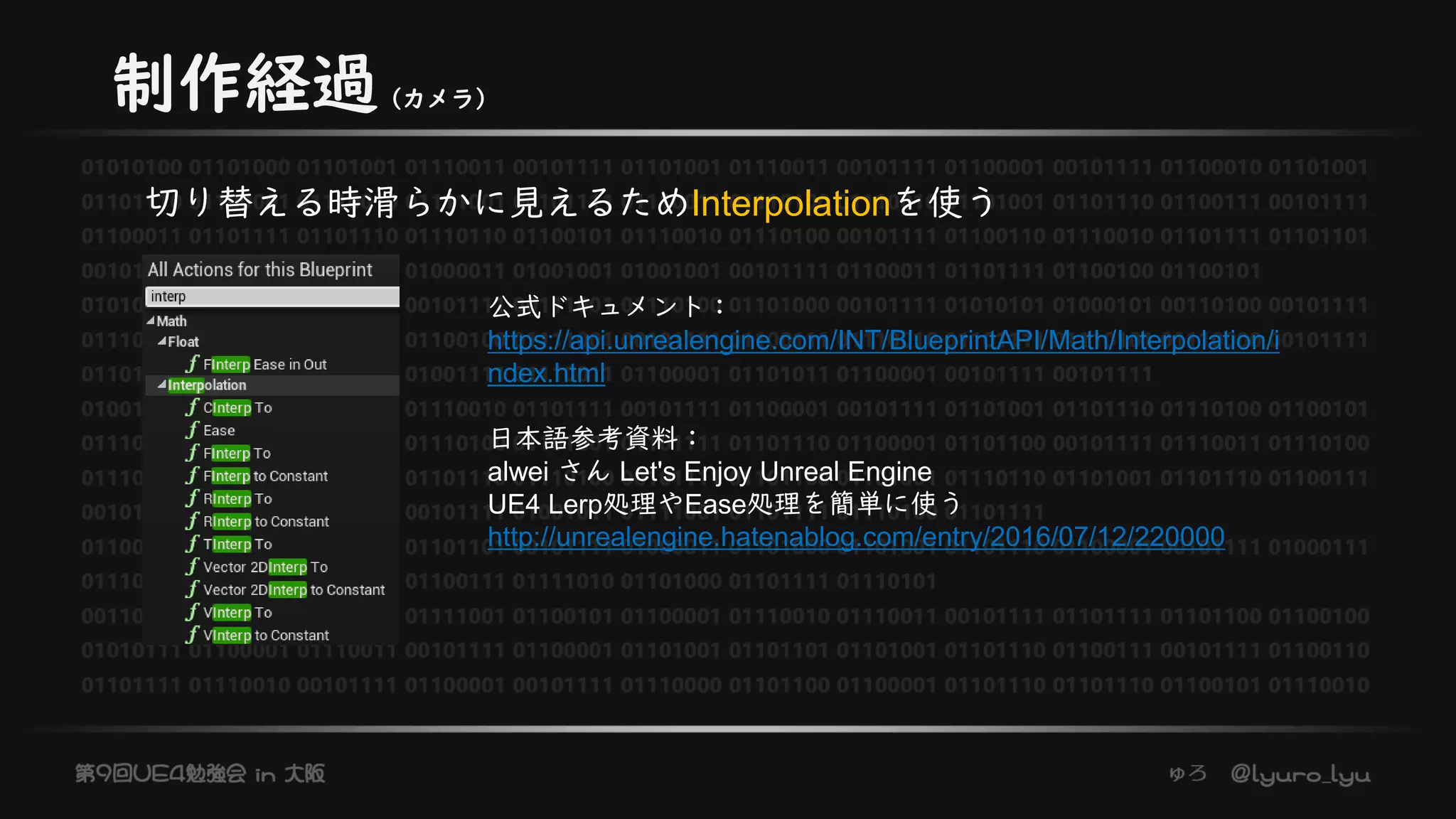Click the function icon beside VInterp to Constant
1456x819 pixels.
192,635
